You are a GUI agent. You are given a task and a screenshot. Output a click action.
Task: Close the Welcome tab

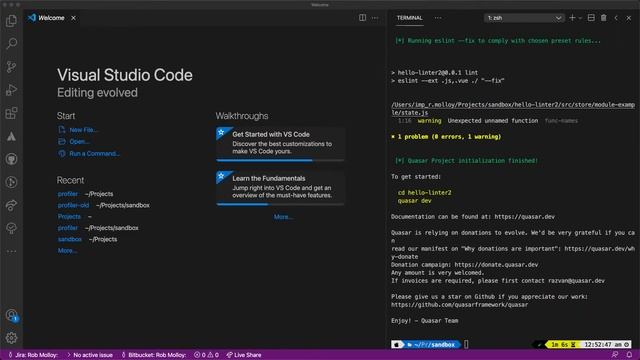73,18
